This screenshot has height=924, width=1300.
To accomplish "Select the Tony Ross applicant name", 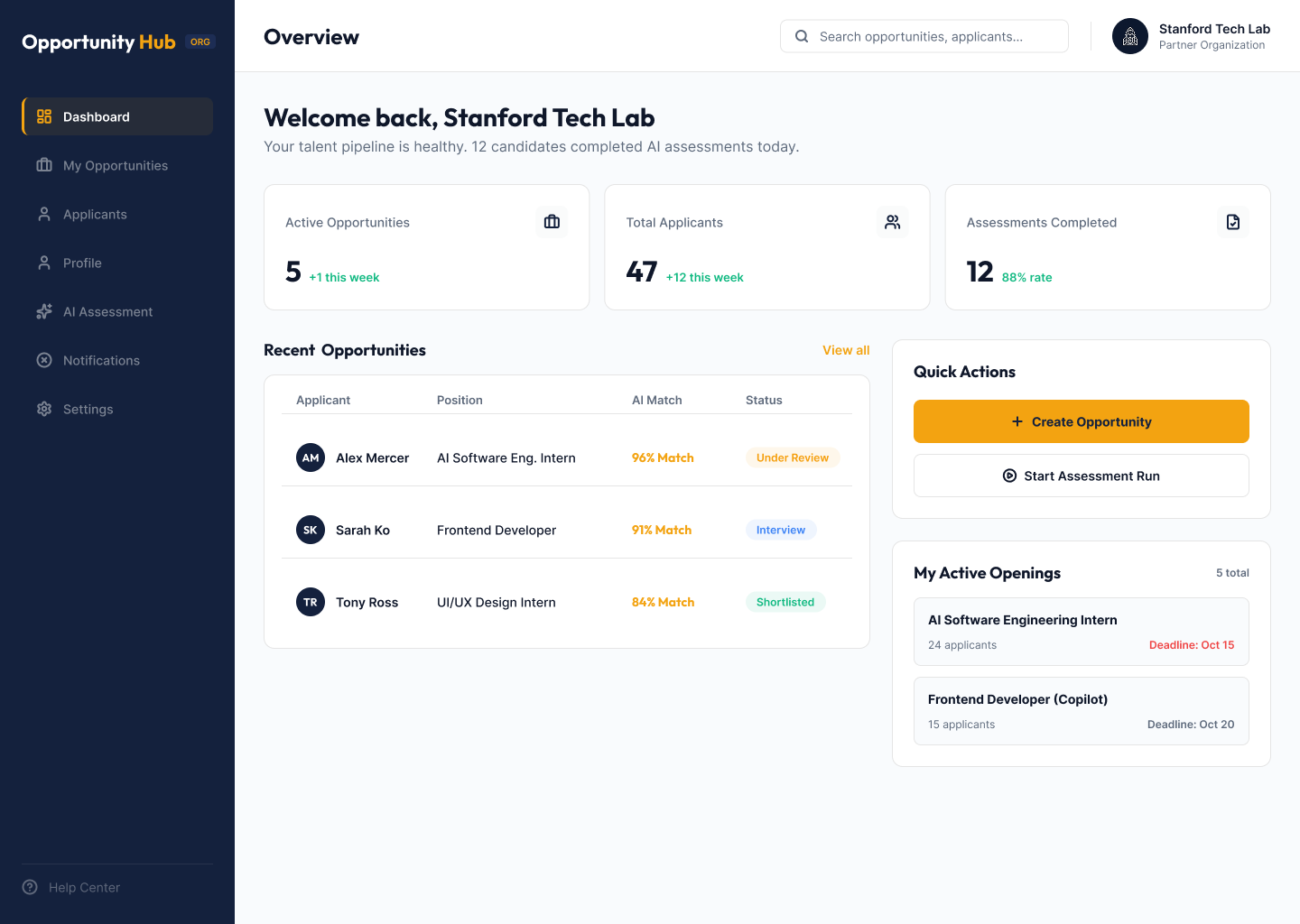I will tap(367, 602).
